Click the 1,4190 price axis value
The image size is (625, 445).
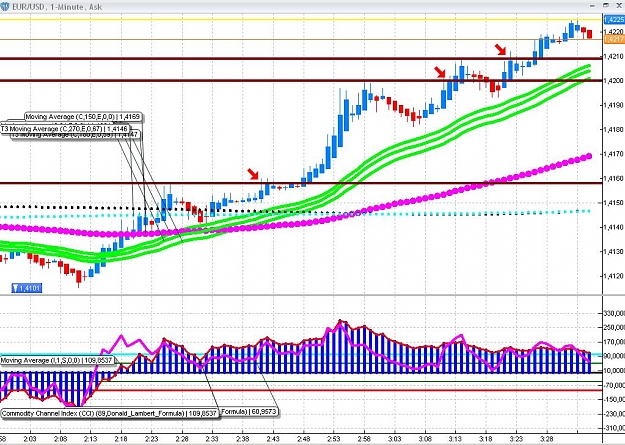tap(614, 105)
